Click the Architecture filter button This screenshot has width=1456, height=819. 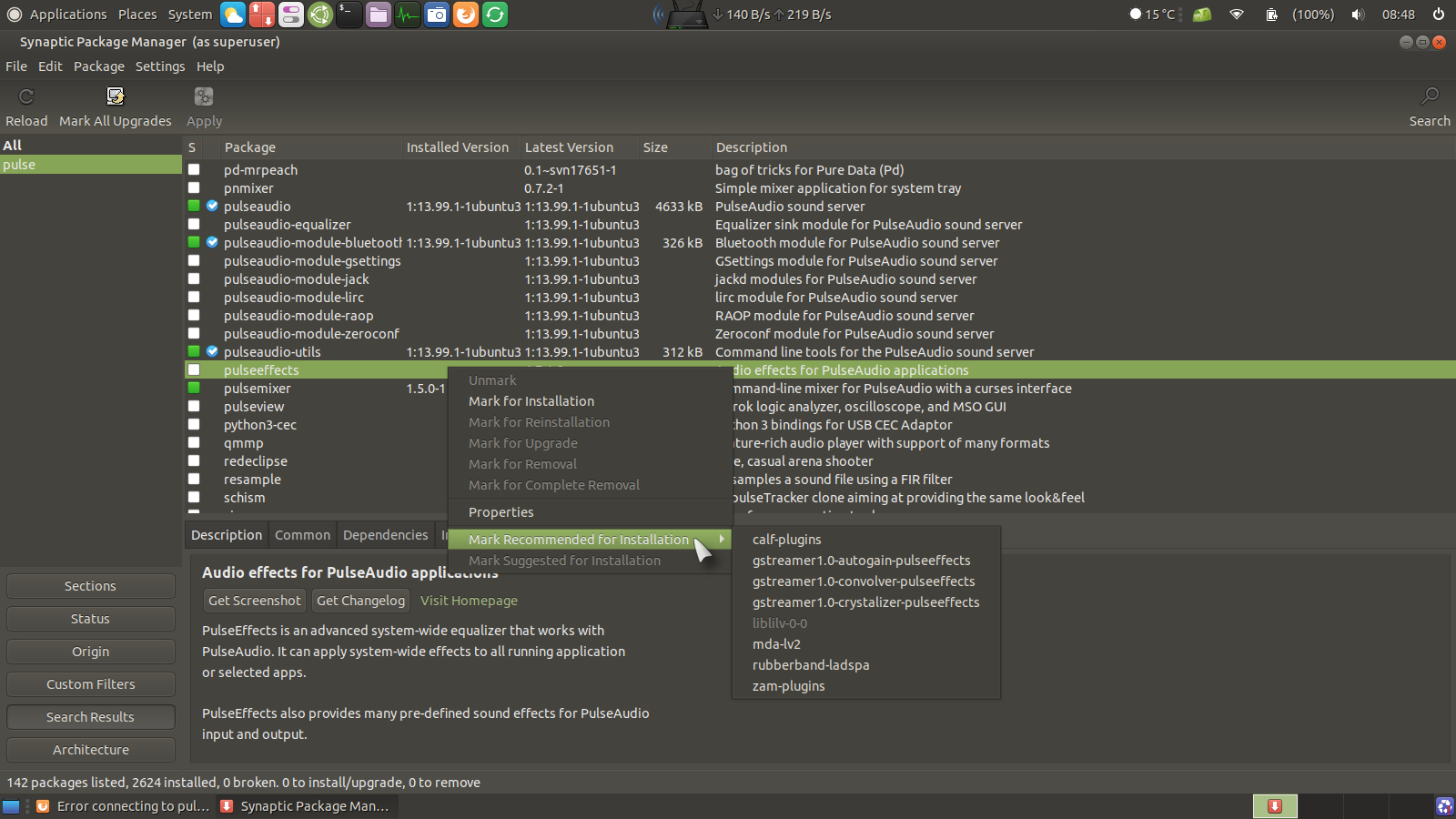(x=90, y=750)
